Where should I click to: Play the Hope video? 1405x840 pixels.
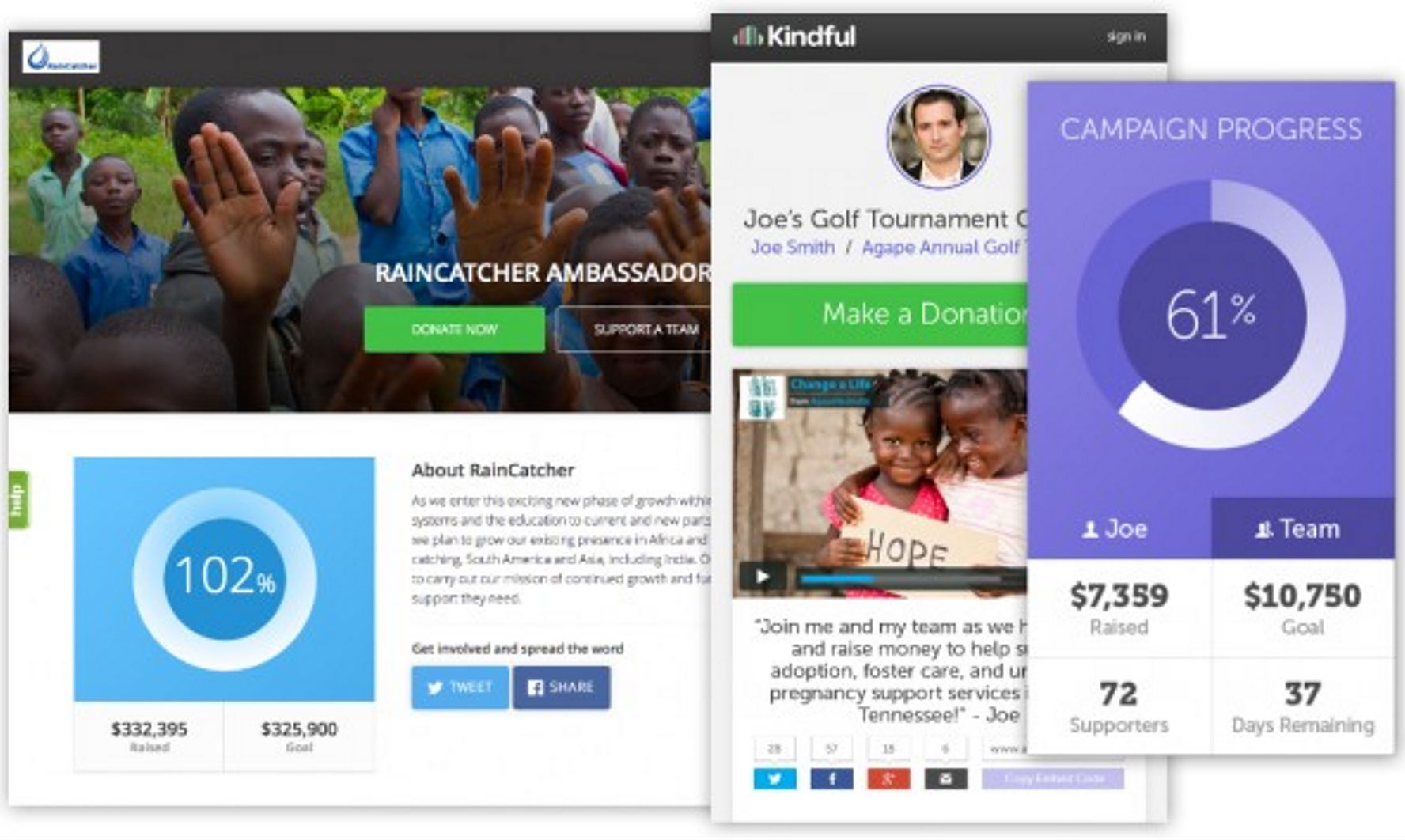coord(763,577)
